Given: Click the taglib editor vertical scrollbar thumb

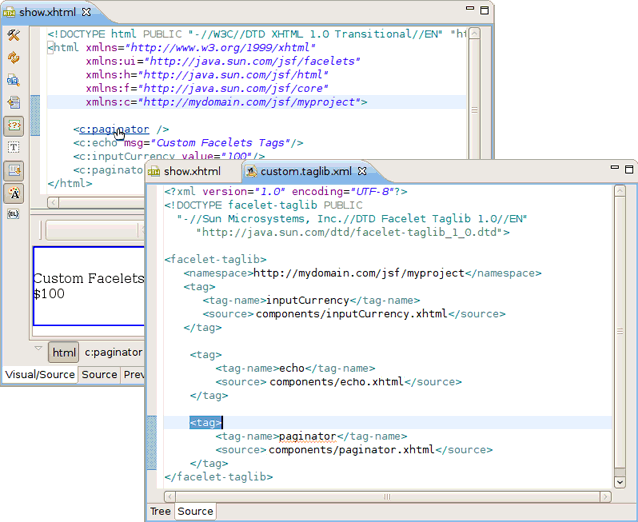Looking at the screenshot, I should coord(620,332).
